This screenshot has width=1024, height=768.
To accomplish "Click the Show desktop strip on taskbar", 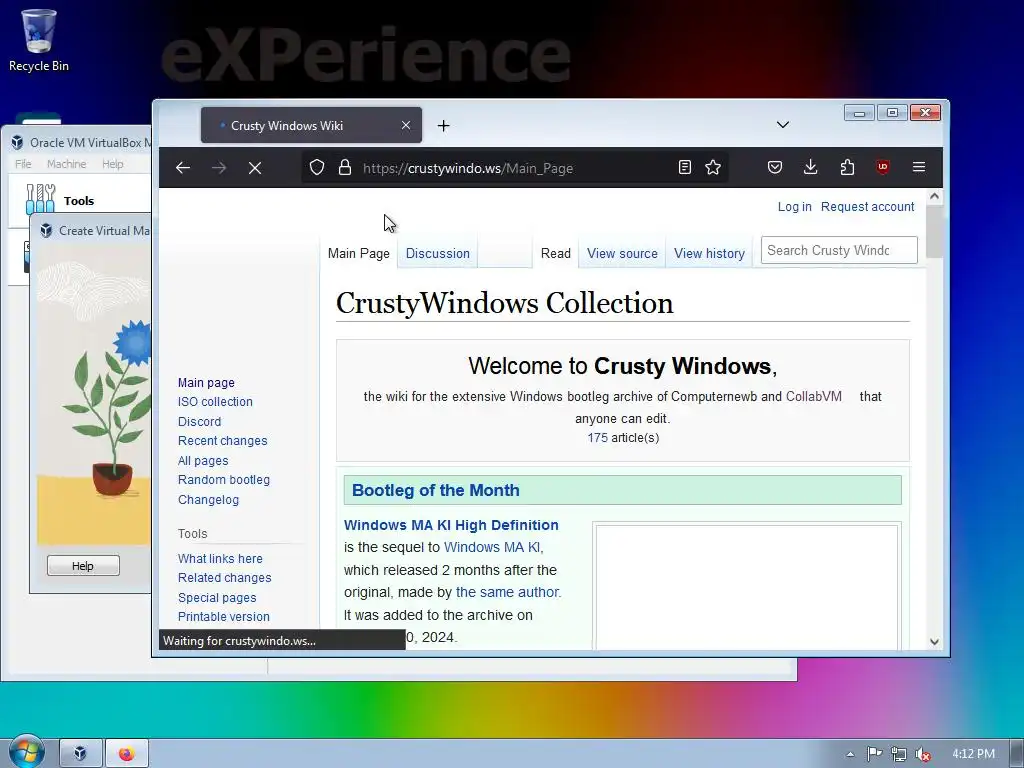I will click(1017, 754).
